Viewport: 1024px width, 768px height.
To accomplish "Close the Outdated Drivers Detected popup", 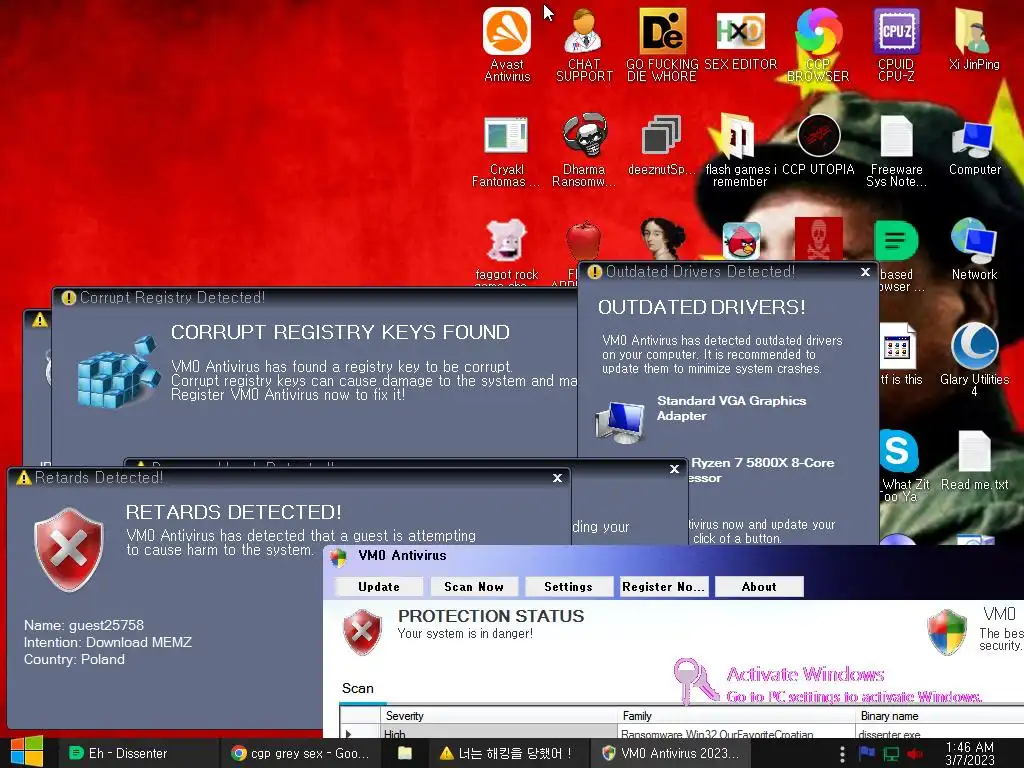I will (x=865, y=272).
